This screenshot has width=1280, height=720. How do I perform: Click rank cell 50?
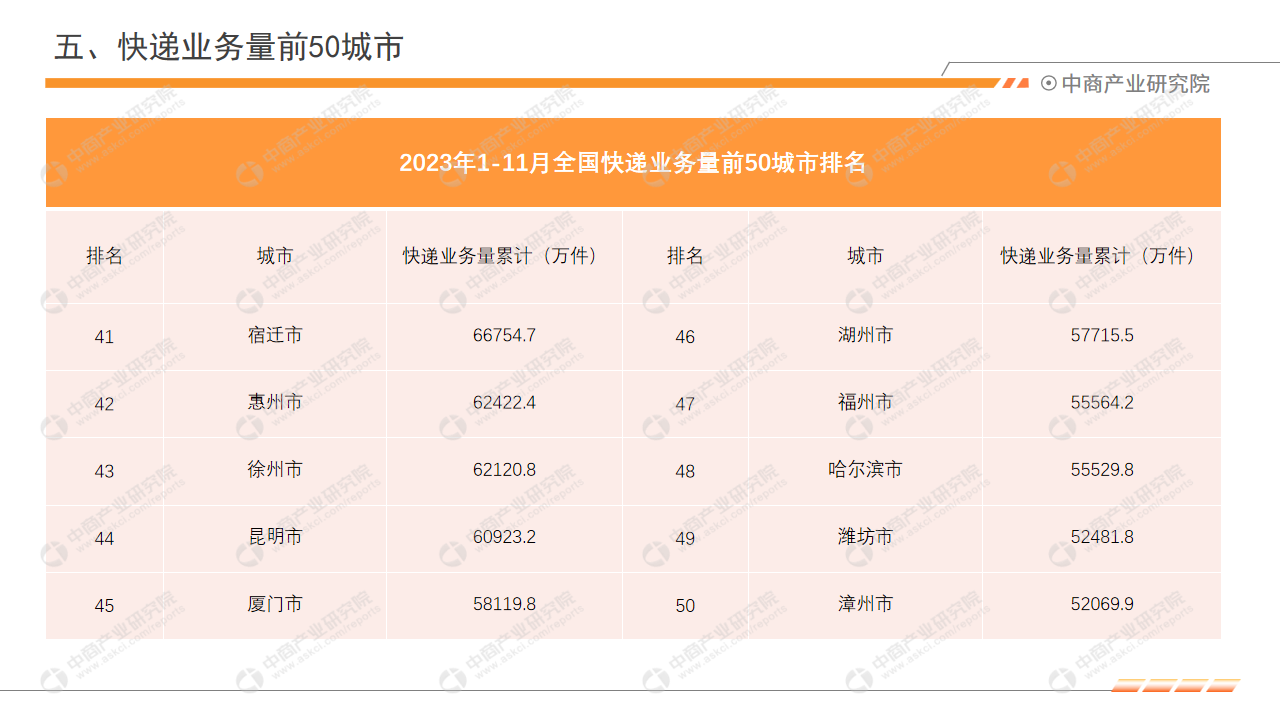tap(685, 606)
